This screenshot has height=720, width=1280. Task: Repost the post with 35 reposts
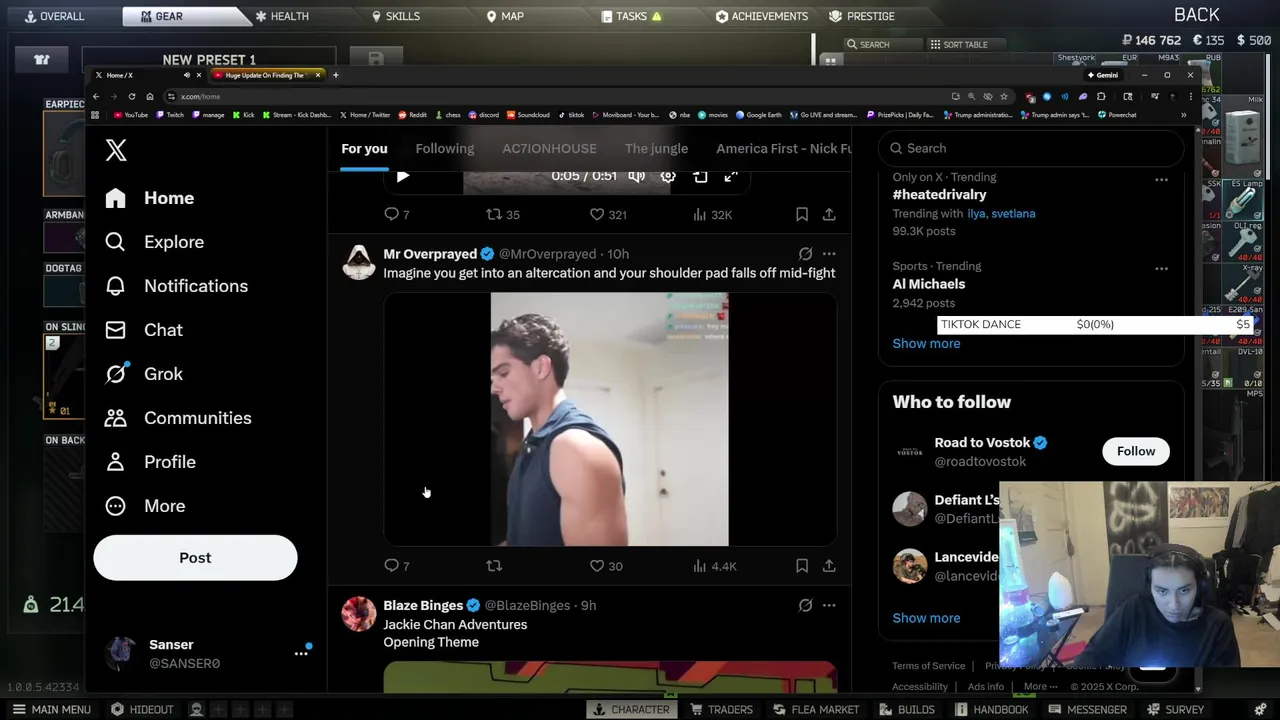502,214
